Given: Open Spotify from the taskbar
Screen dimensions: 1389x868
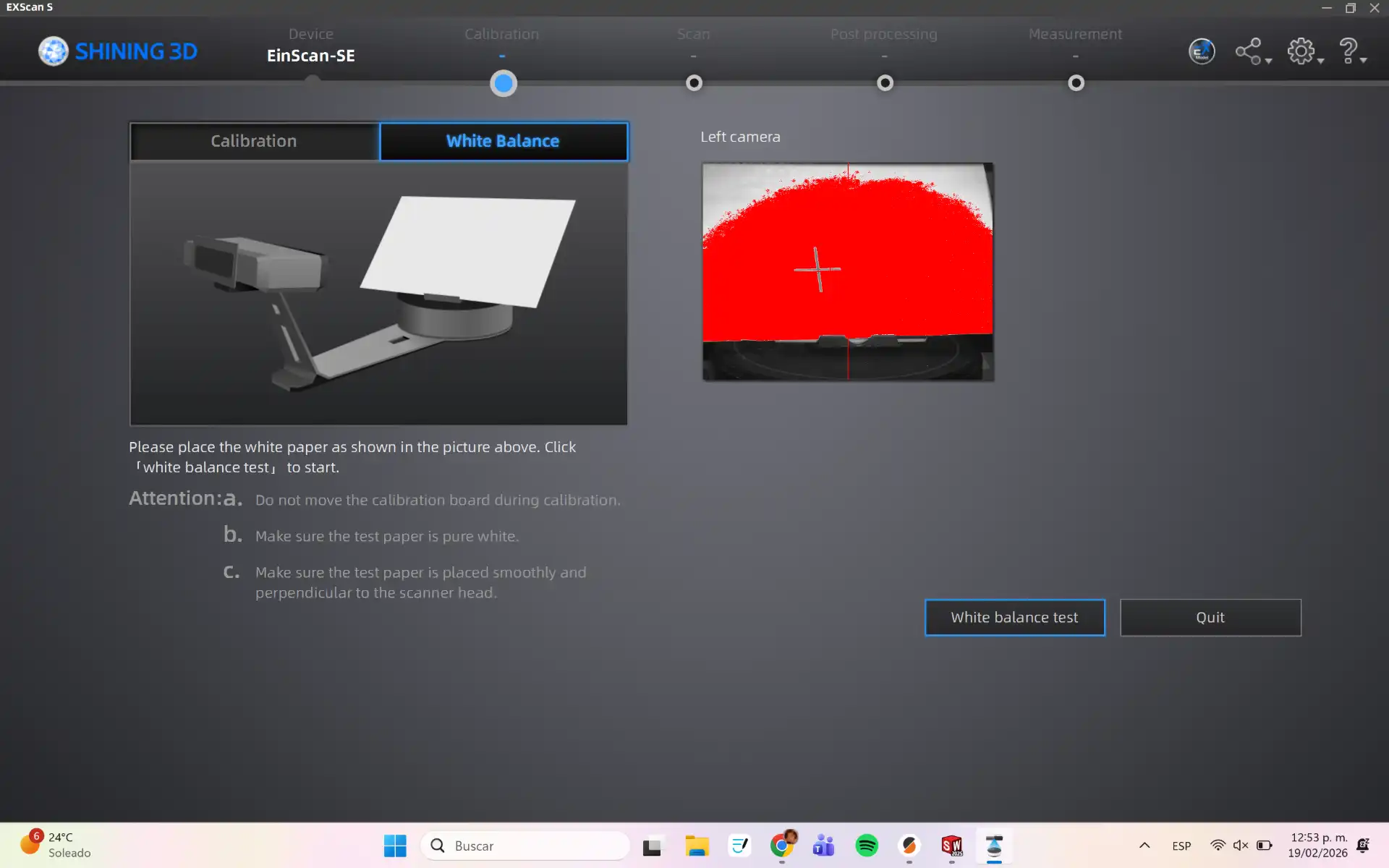Looking at the screenshot, I should click(x=867, y=845).
